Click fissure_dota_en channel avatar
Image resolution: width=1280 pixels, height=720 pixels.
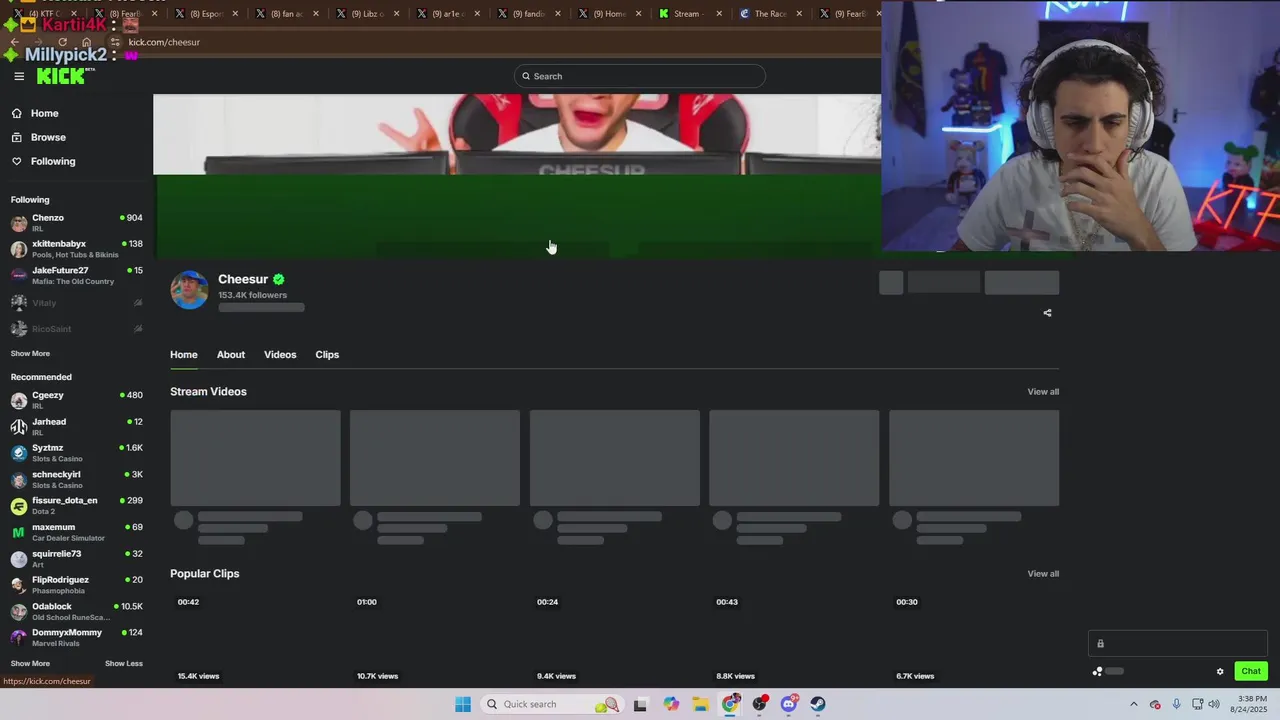point(19,506)
